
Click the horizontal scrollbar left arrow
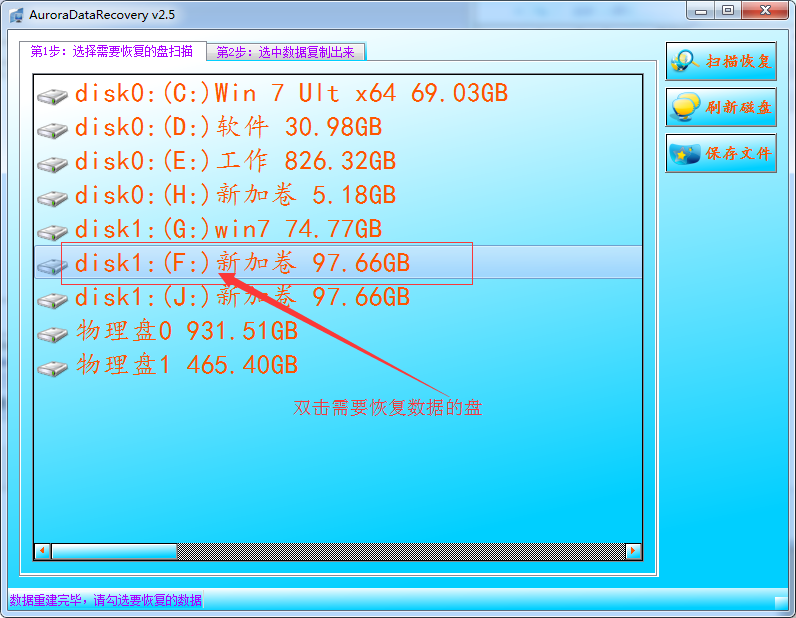tap(42, 551)
